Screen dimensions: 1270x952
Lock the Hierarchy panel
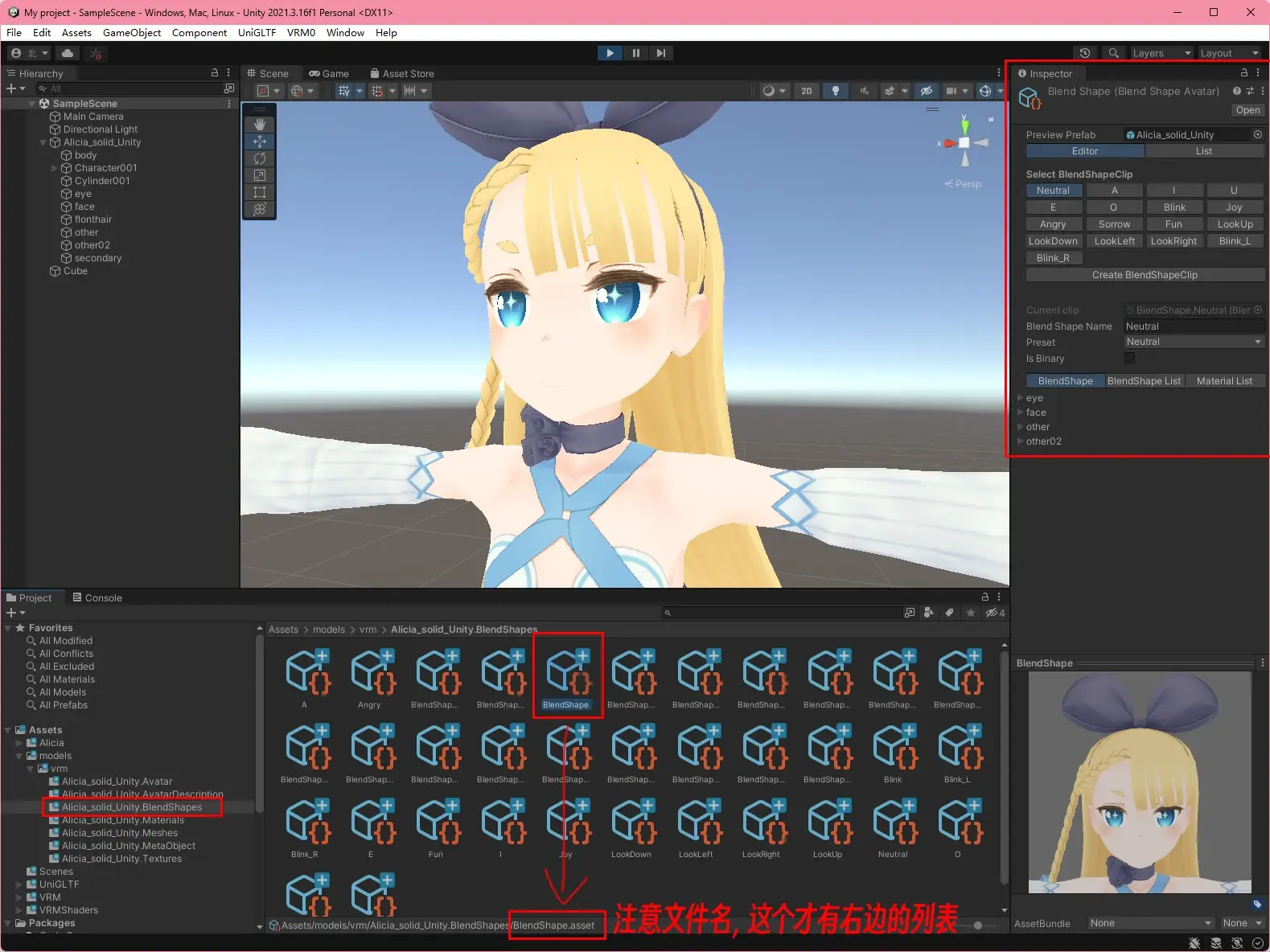click(x=215, y=72)
